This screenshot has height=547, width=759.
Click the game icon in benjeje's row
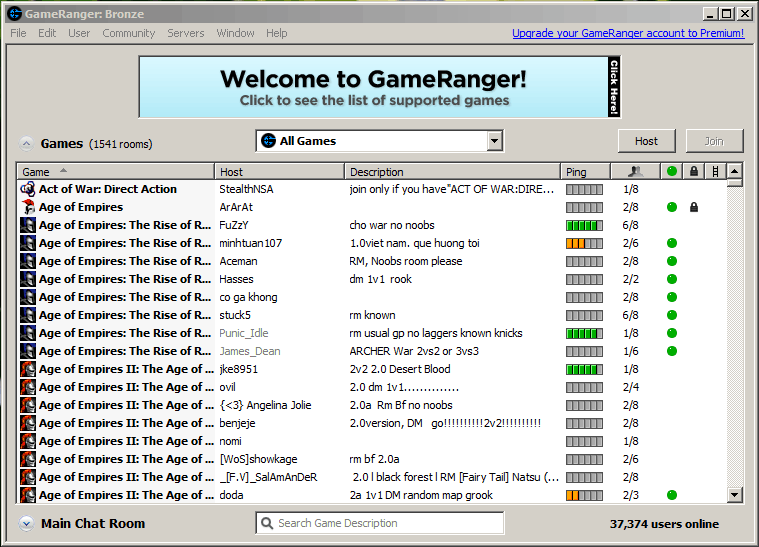tap(28, 423)
